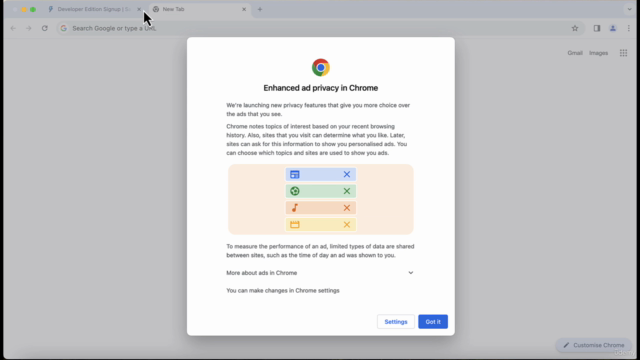Open Gmail link
Image resolution: width=640 pixels, height=360 pixels.
pyautogui.click(x=575, y=53)
